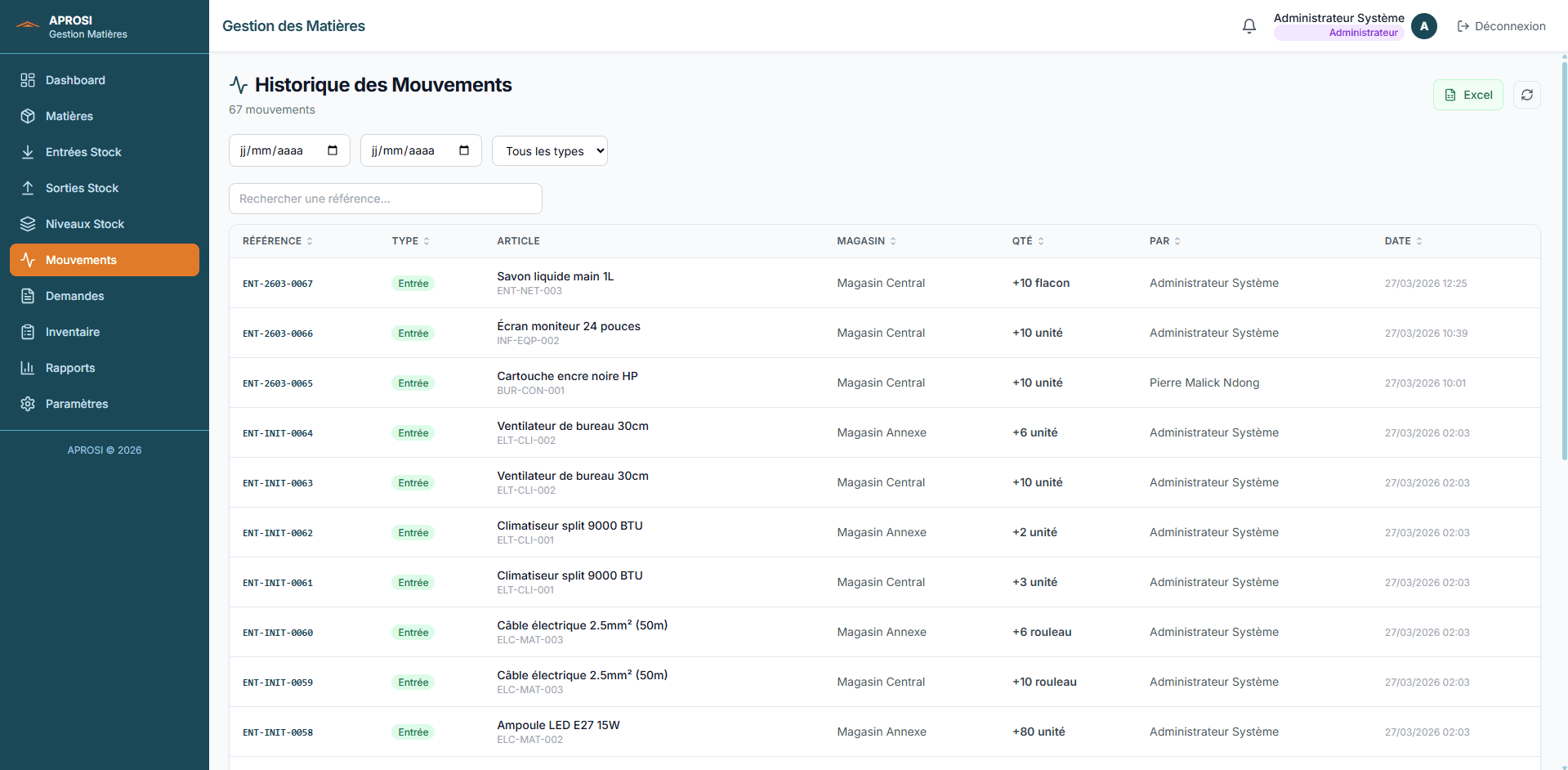Go to Inventaire
This screenshot has width=1568, height=770.
point(105,332)
